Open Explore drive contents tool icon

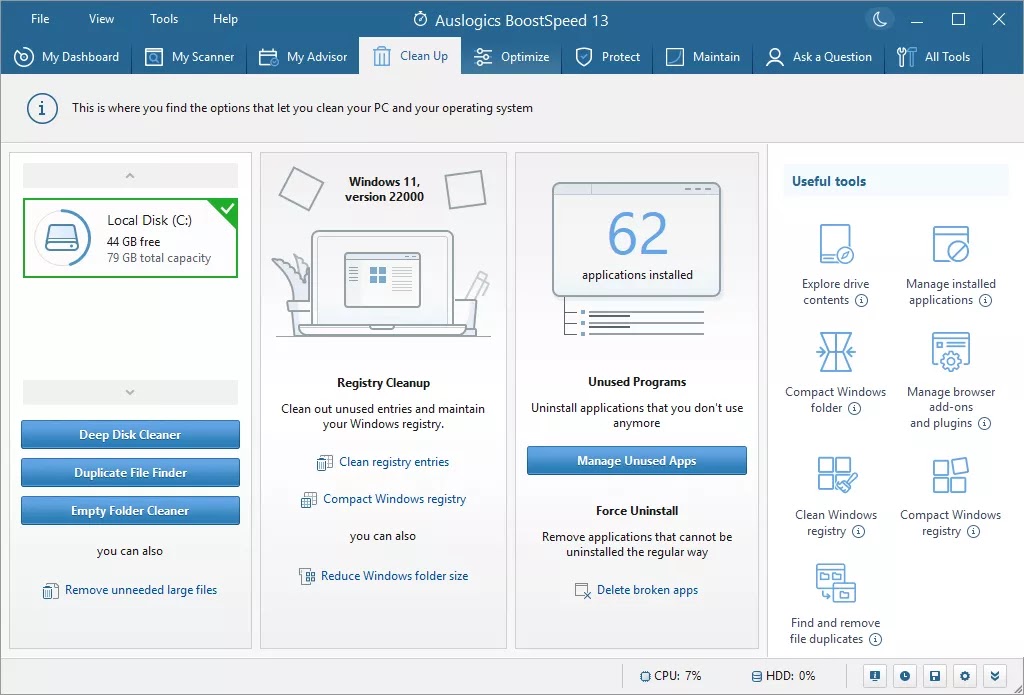835,246
